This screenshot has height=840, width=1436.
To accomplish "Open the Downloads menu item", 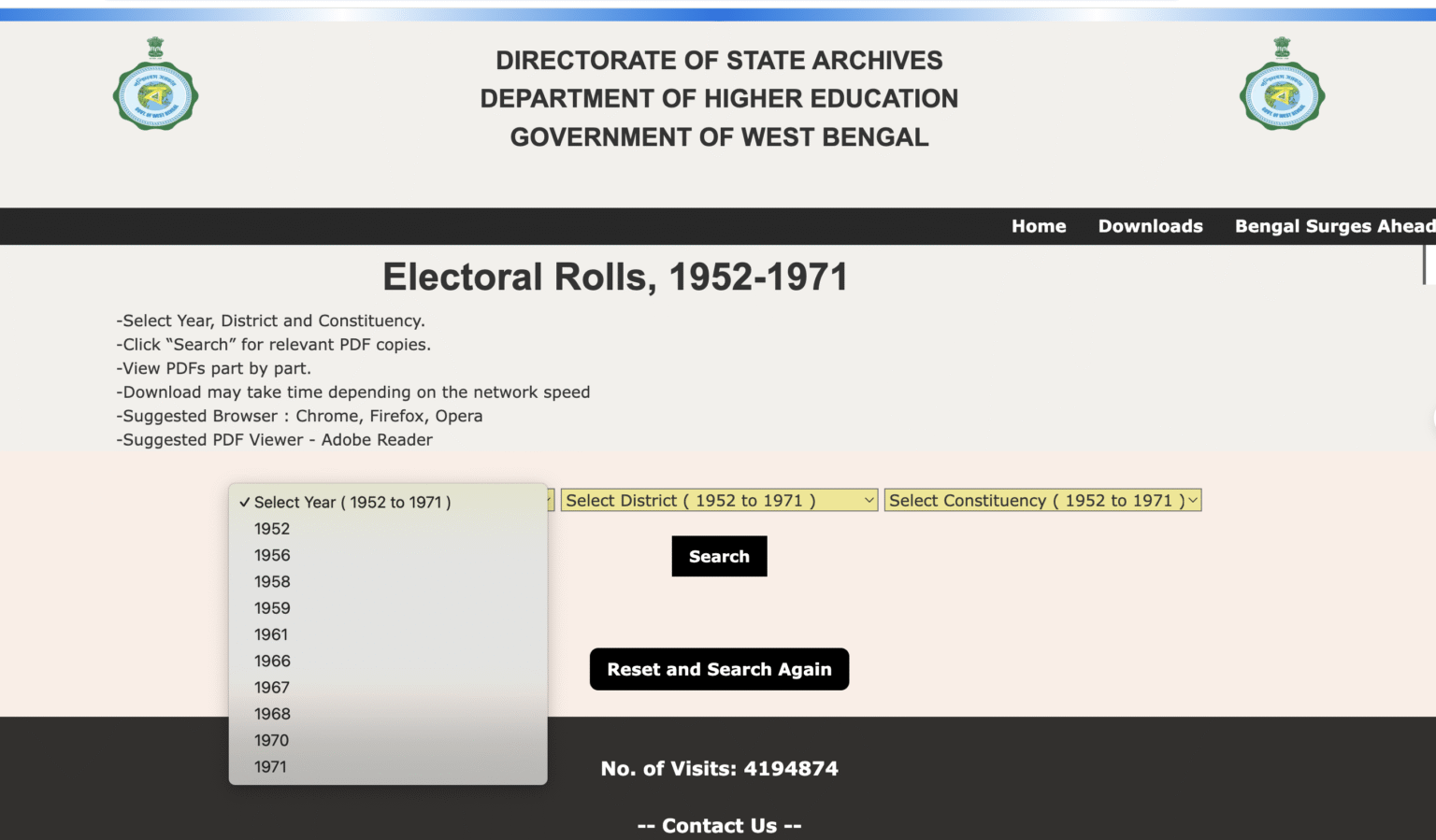I will tap(1150, 226).
